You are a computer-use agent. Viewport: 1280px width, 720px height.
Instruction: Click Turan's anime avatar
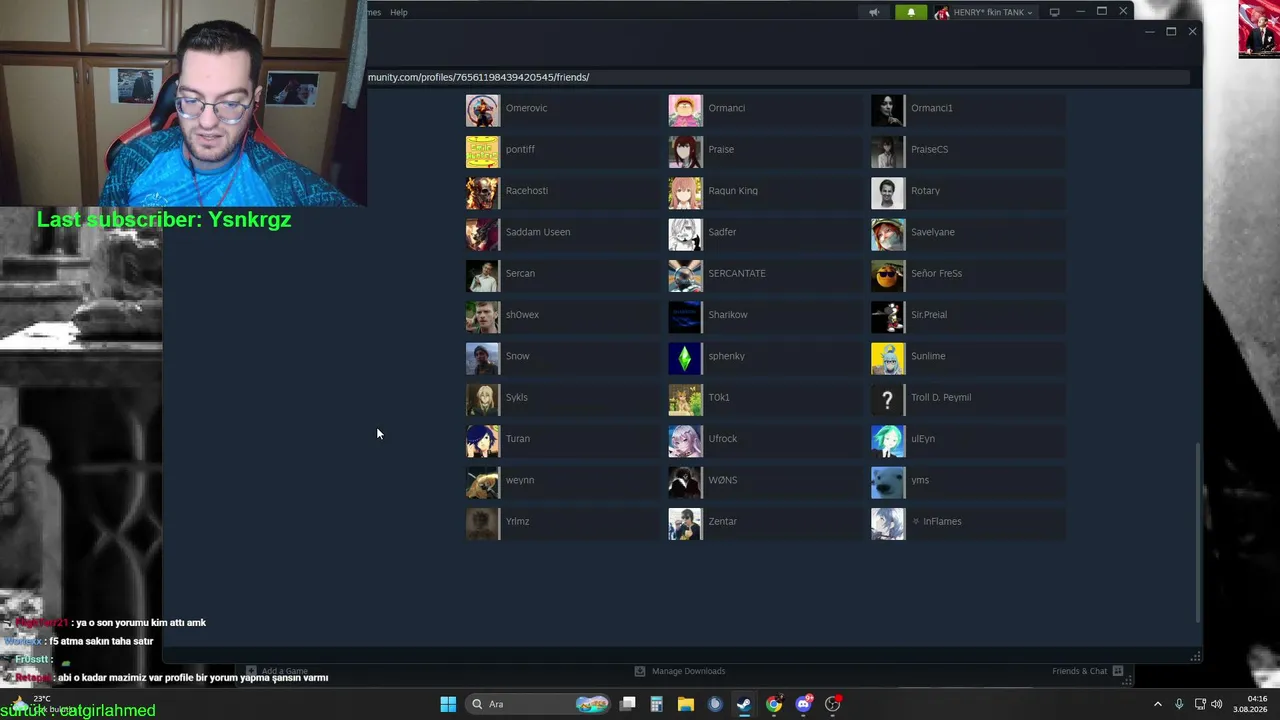pos(483,440)
